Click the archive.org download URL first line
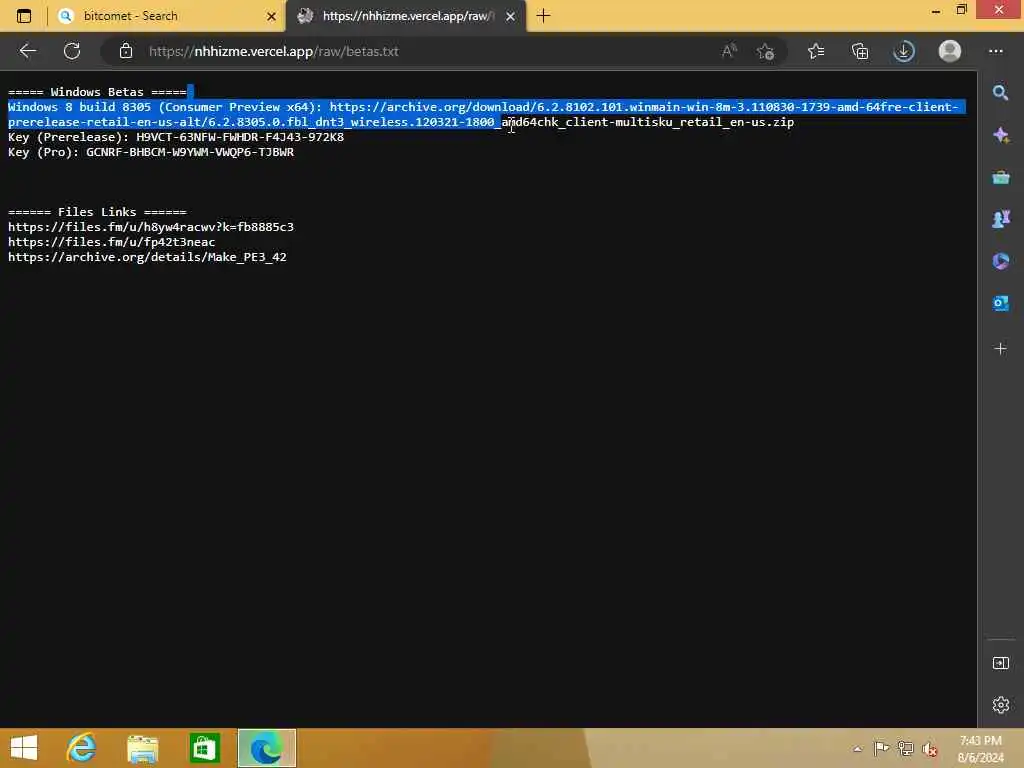The height and width of the screenshot is (768, 1024). coord(643,107)
